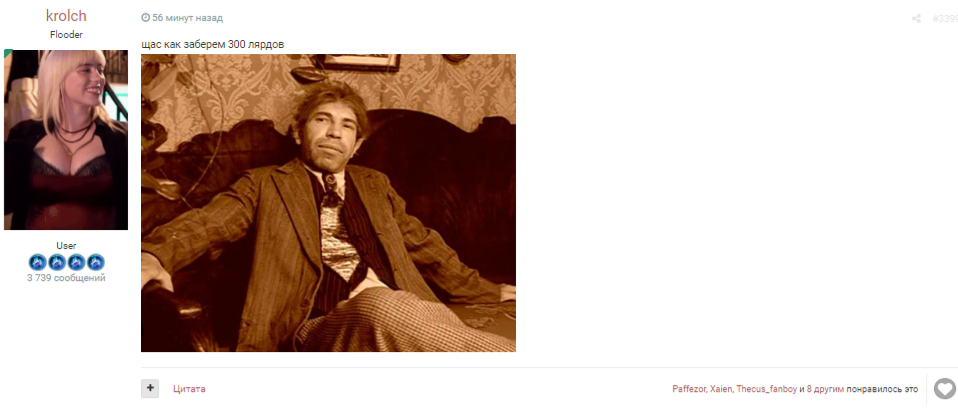958x412 pixels.
Task: Open the krolch avatar picture
Action: pyautogui.click(x=66, y=140)
